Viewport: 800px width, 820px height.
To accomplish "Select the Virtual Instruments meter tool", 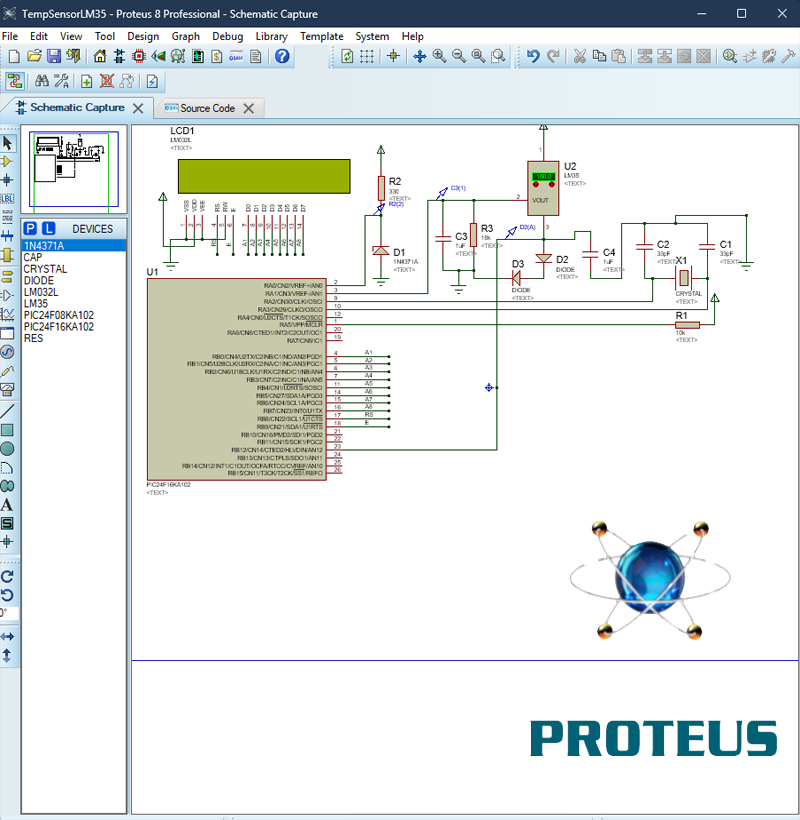I will [x=7, y=390].
